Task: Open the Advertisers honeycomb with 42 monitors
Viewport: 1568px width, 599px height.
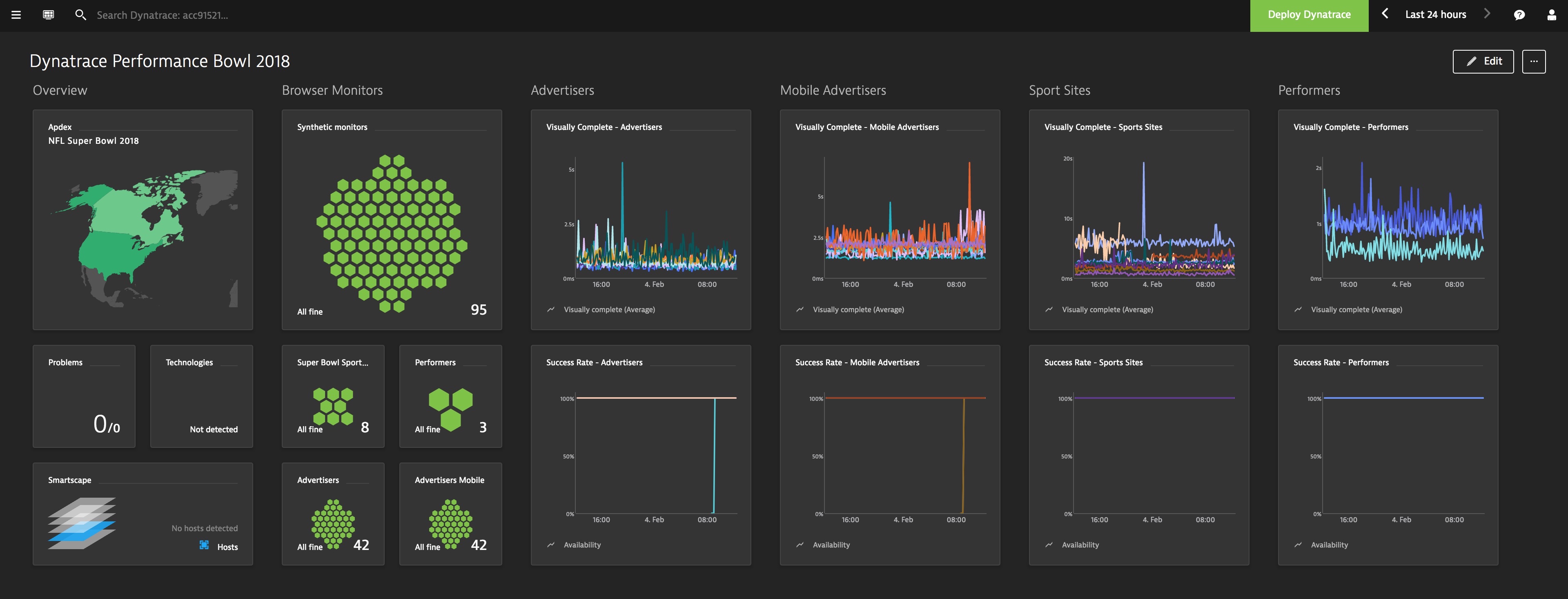Action: point(333,514)
